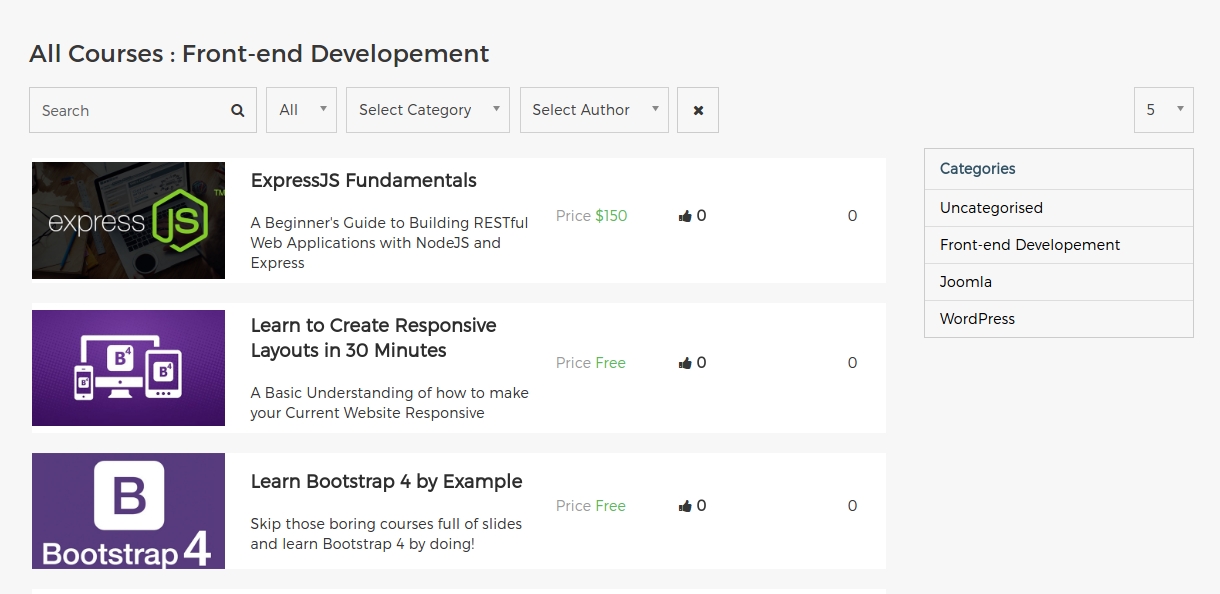Click thumbs-up icon for ExpressJS Fundamentals
1220x594 pixels.
click(685, 216)
